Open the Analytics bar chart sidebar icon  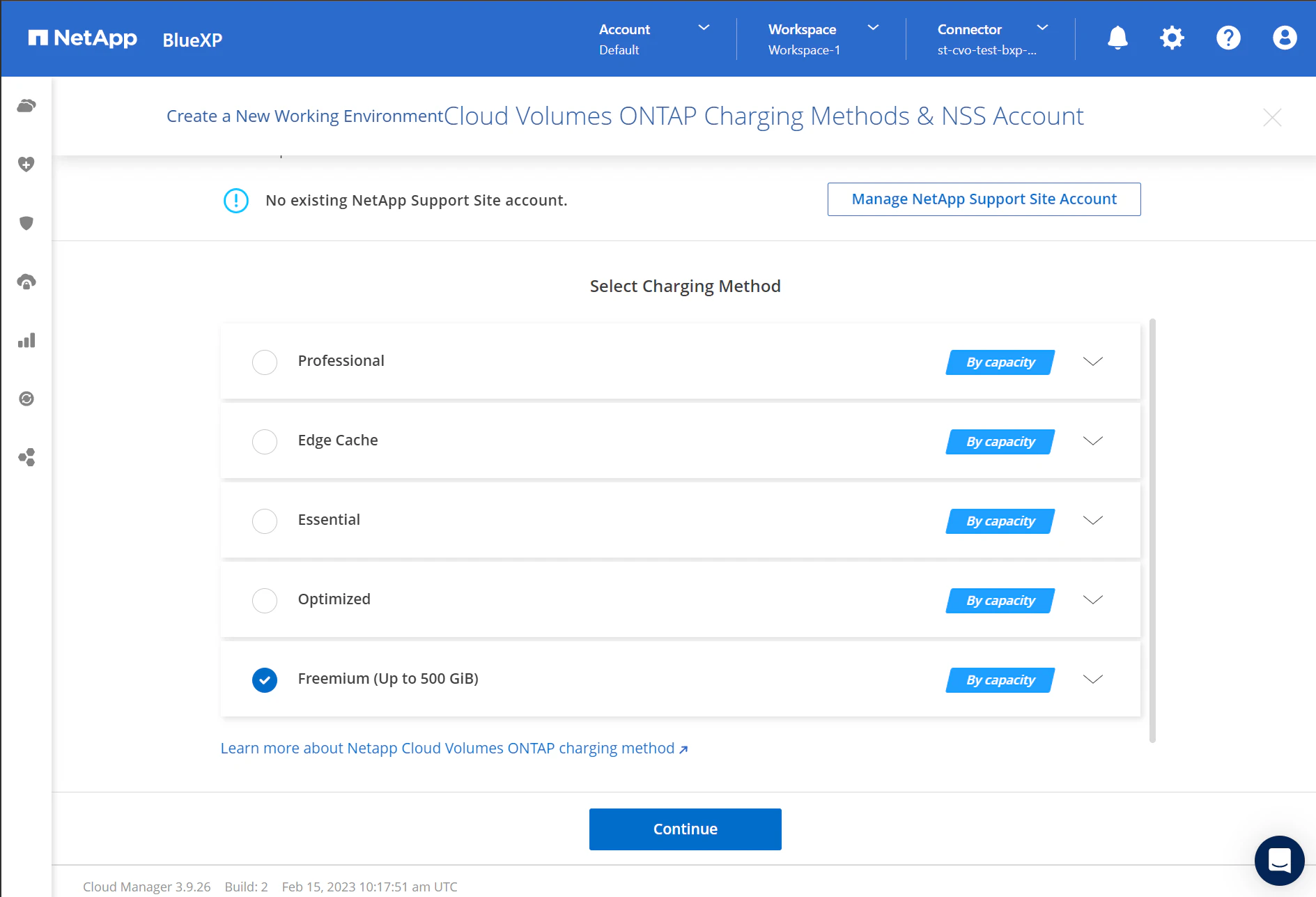click(x=26, y=340)
